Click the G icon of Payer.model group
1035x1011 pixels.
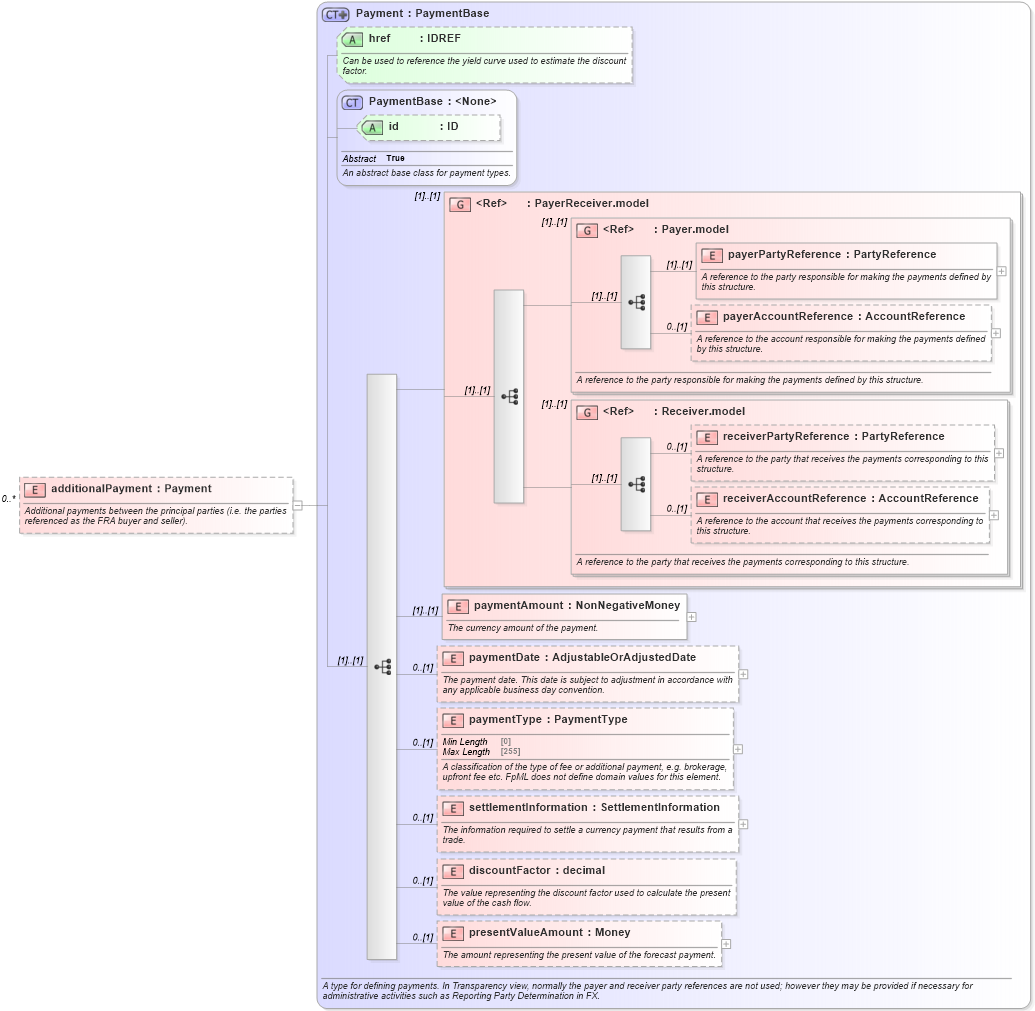click(x=588, y=229)
